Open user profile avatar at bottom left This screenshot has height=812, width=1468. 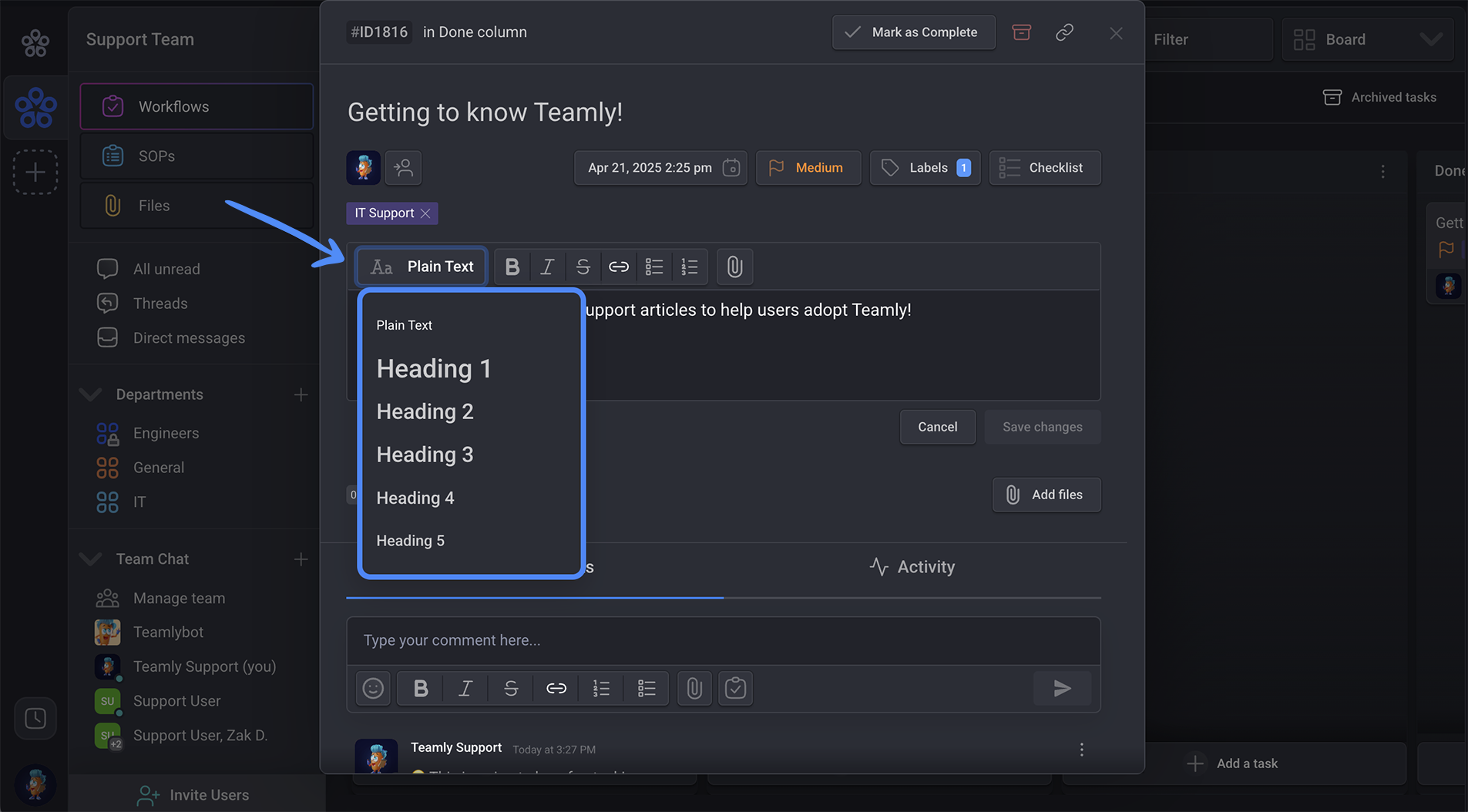pyautogui.click(x=35, y=784)
